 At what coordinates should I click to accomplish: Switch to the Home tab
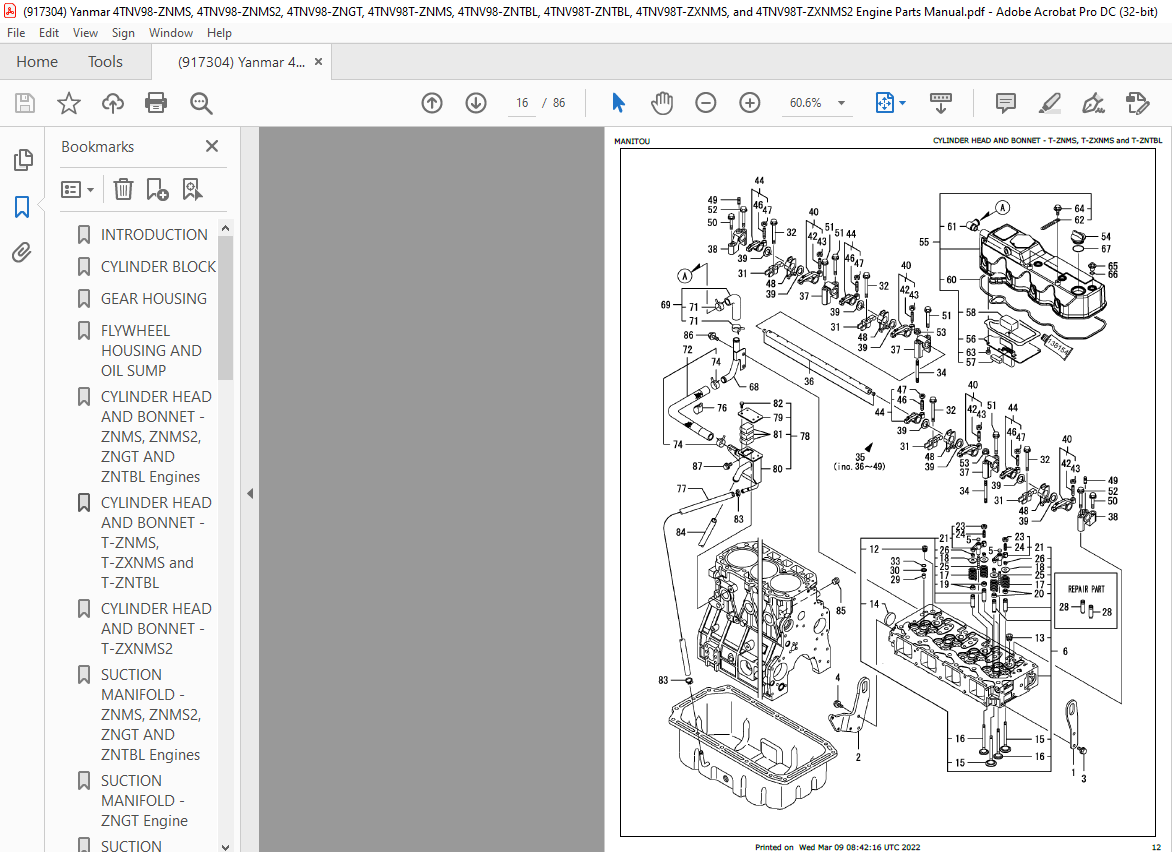click(37, 62)
